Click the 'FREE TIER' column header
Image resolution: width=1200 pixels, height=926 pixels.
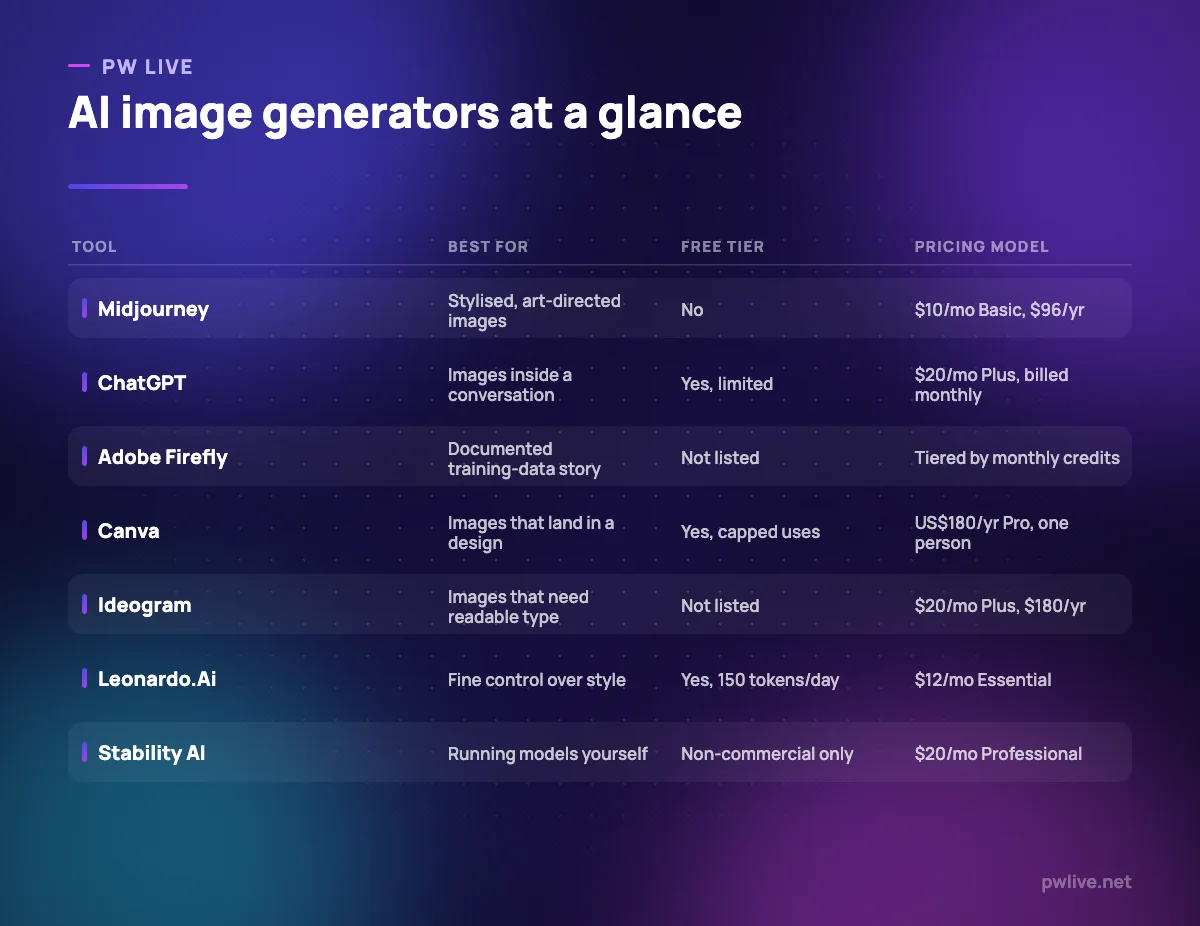pyautogui.click(x=722, y=247)
